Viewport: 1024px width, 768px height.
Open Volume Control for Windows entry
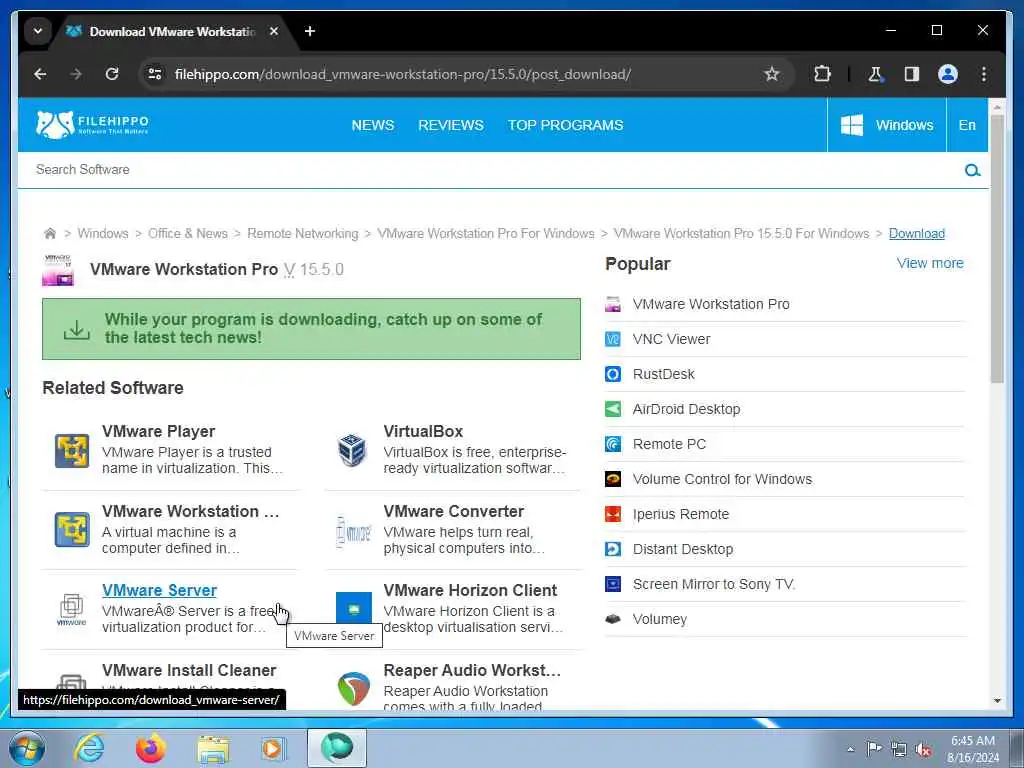[722, 479]
